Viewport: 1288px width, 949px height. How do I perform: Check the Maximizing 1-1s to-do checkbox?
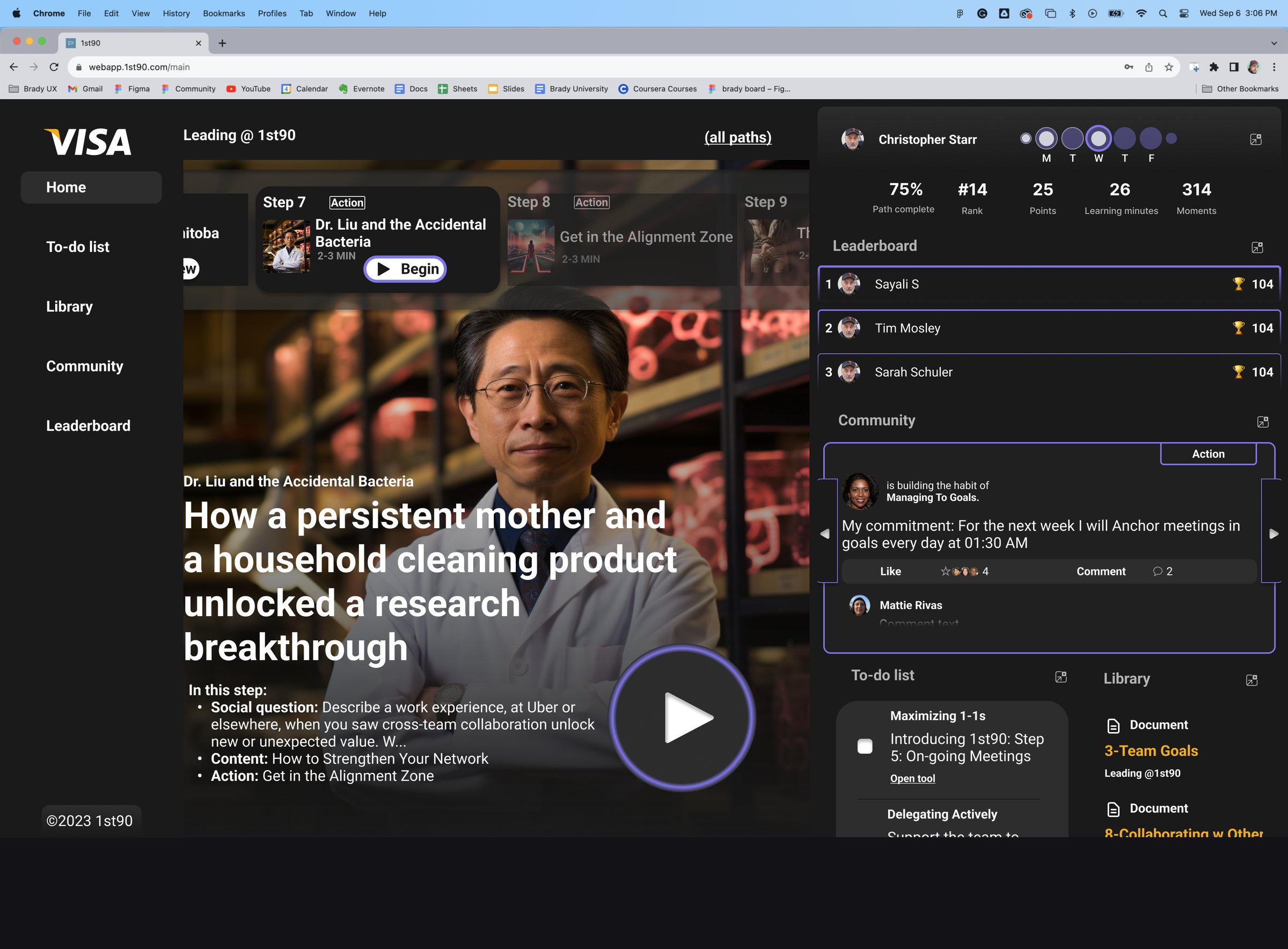pos(864,746)
